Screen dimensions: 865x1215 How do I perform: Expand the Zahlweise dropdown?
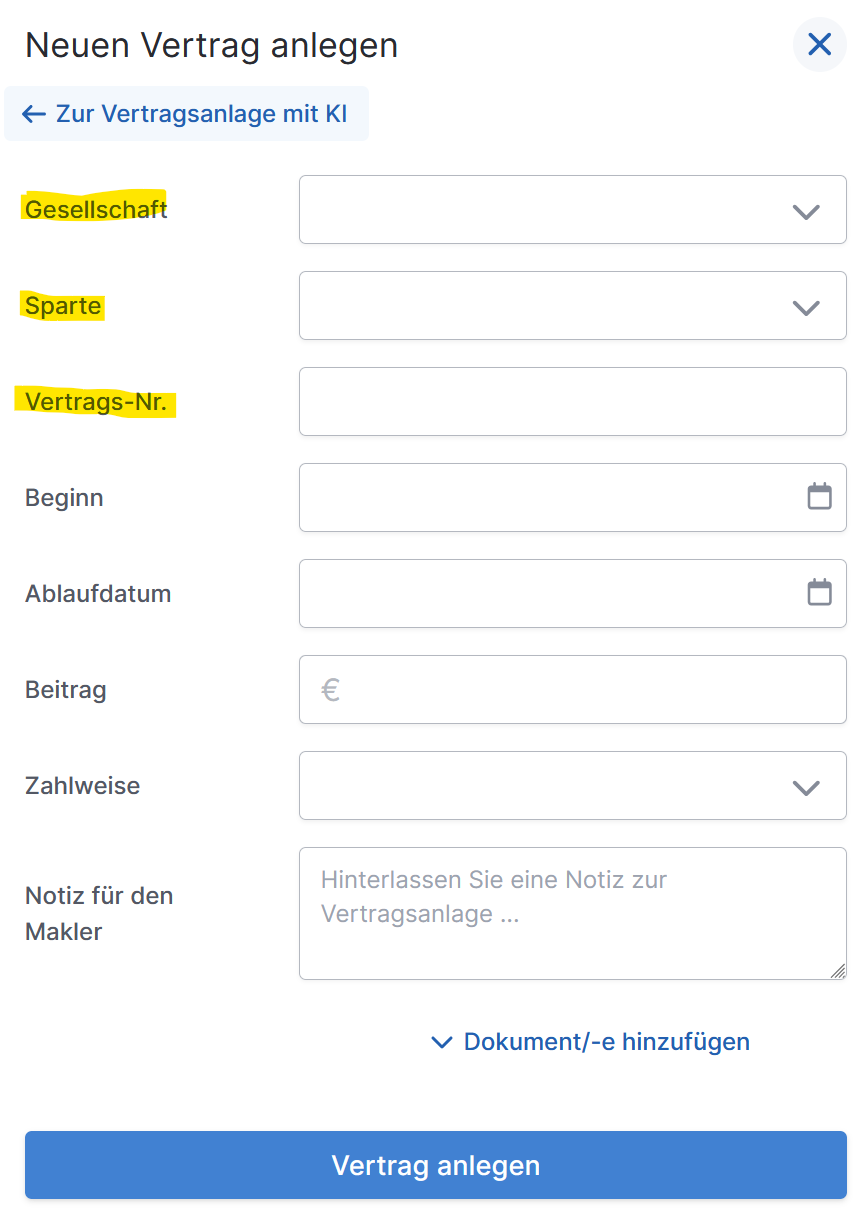pyautogui.click(x=805, y=786)
